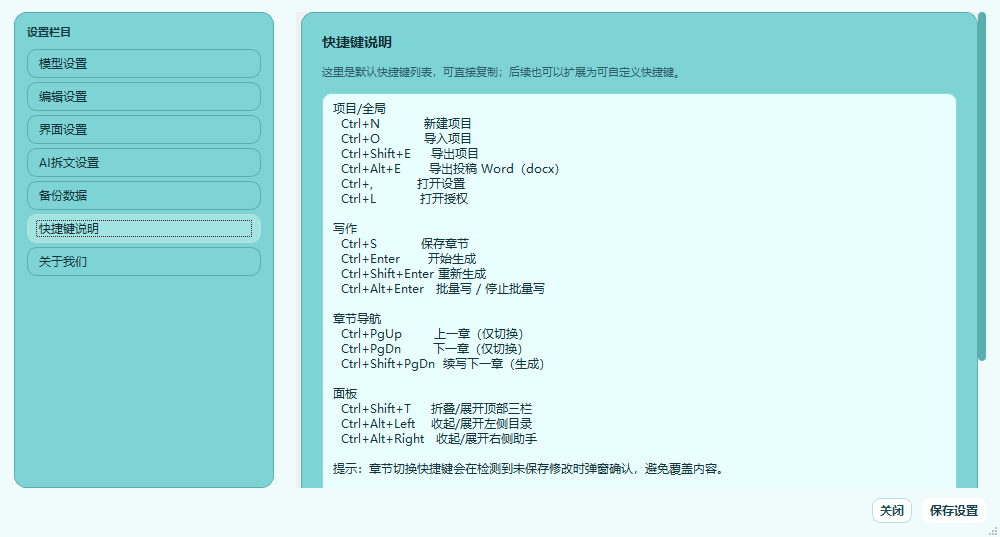Viewport: 1000px width, 537px height.
Task: Select 快捷键说明 entry
Action: click(143, 228)
